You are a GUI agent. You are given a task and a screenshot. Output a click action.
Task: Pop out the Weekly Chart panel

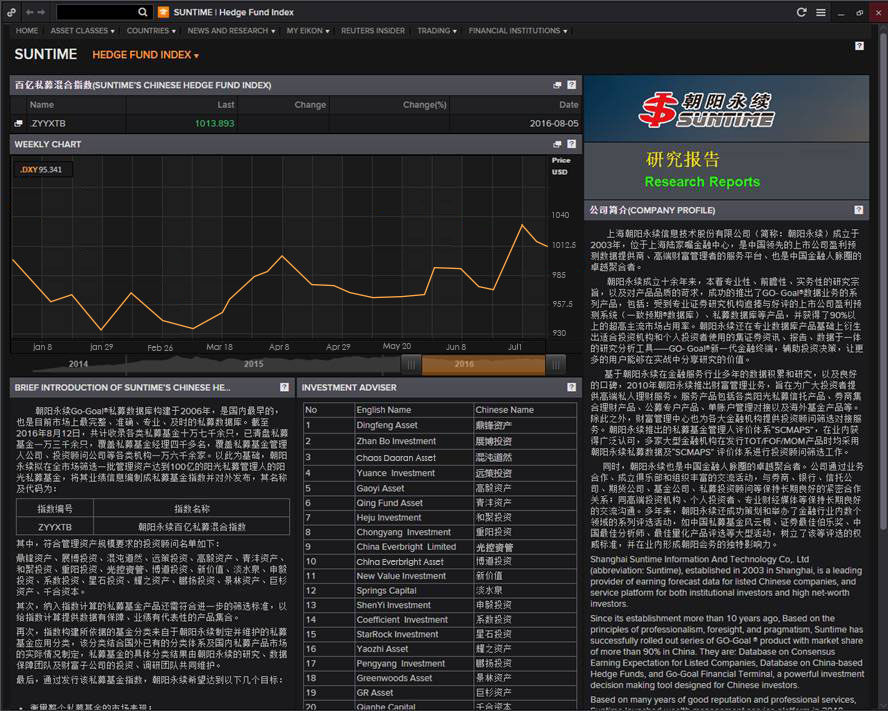(557, 144)
